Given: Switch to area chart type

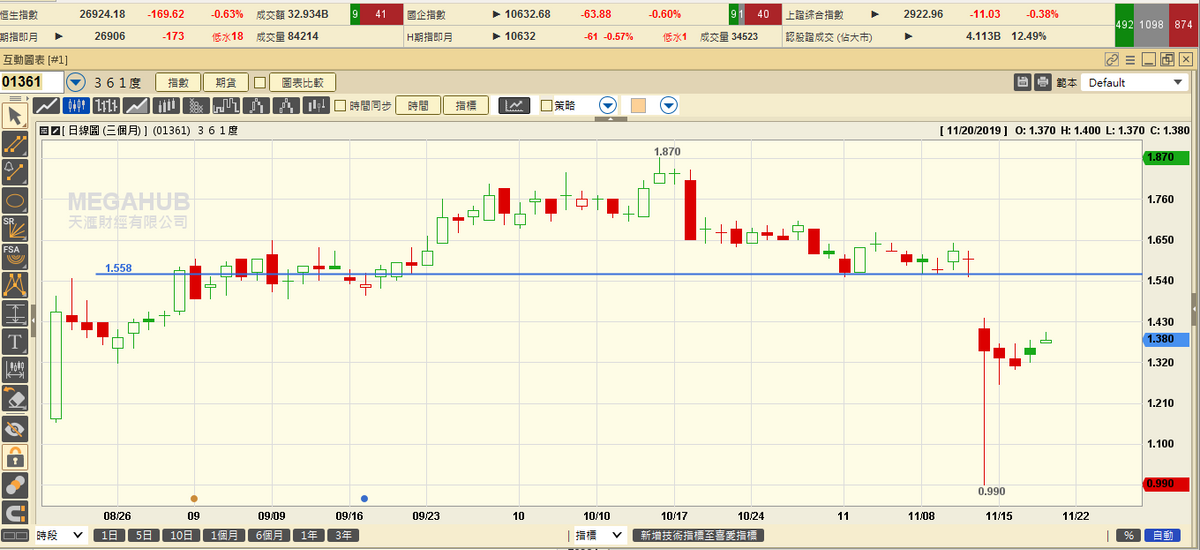Looking at the screenshot, I should [x=135, y=105].
